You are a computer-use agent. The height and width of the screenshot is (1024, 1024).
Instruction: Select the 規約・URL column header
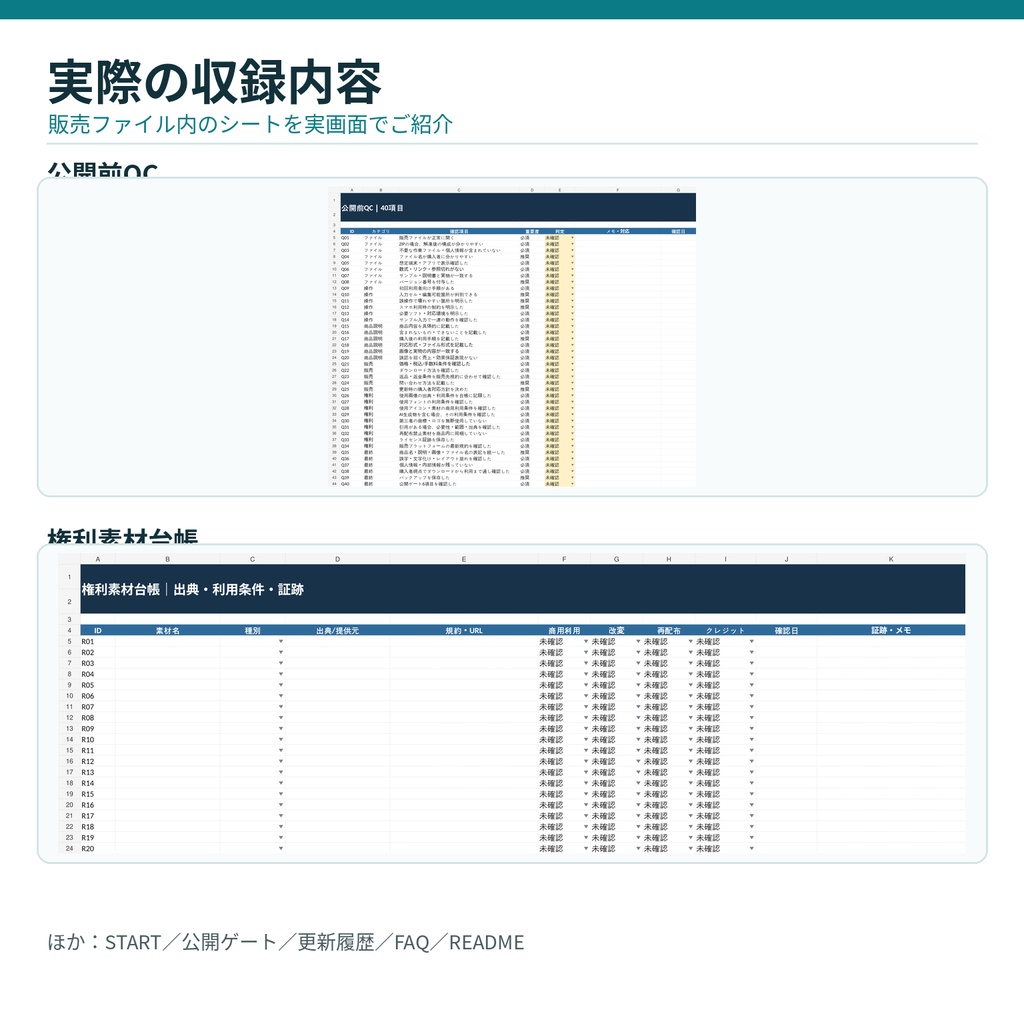(x=464, y=630)
